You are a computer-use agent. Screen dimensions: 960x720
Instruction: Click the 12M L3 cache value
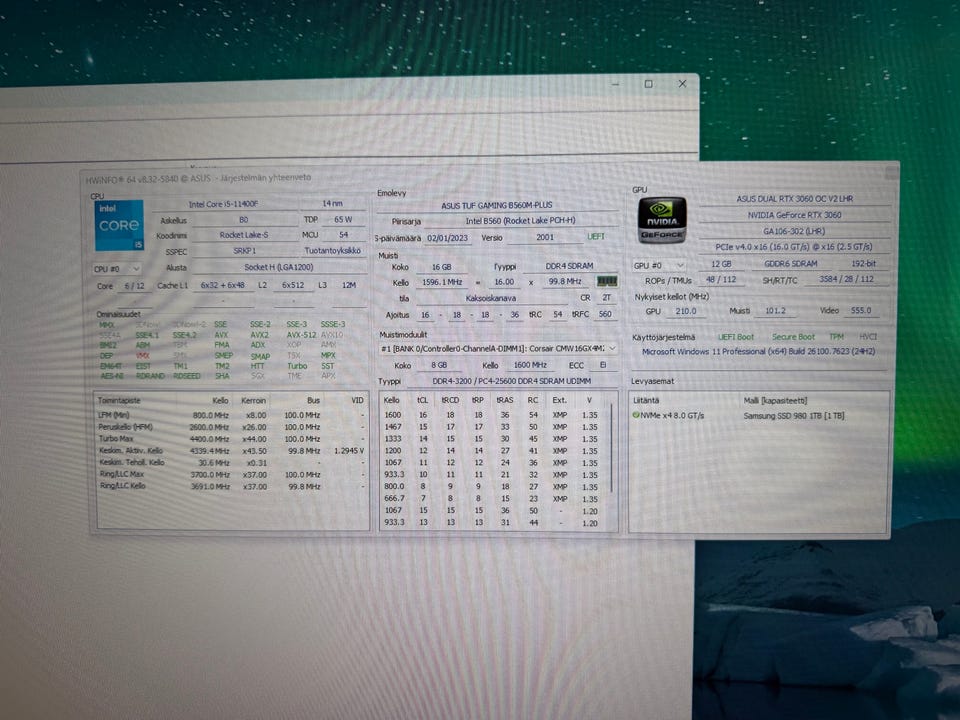click(349, 285)
